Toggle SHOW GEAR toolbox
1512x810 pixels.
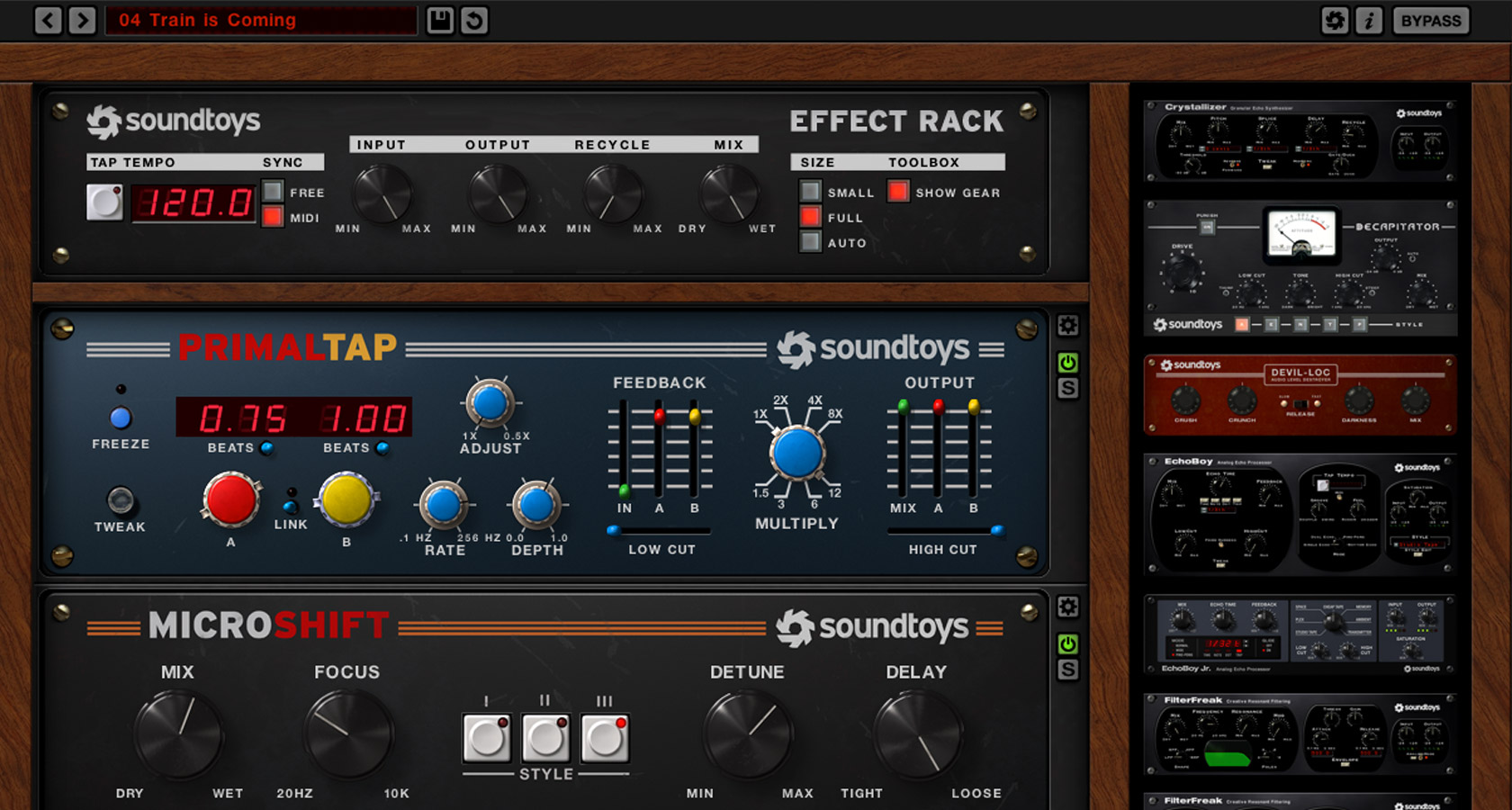pyautogui.click(x=898, y=191)
